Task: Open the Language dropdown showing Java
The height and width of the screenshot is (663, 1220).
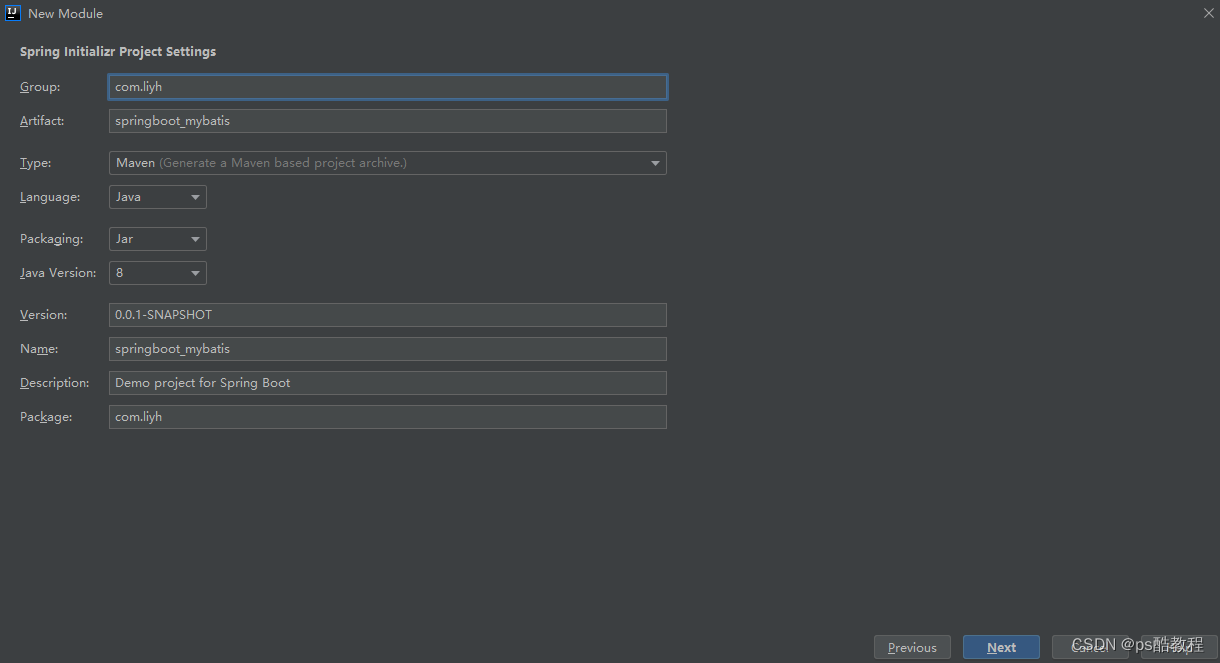Action: pos(157,197)
